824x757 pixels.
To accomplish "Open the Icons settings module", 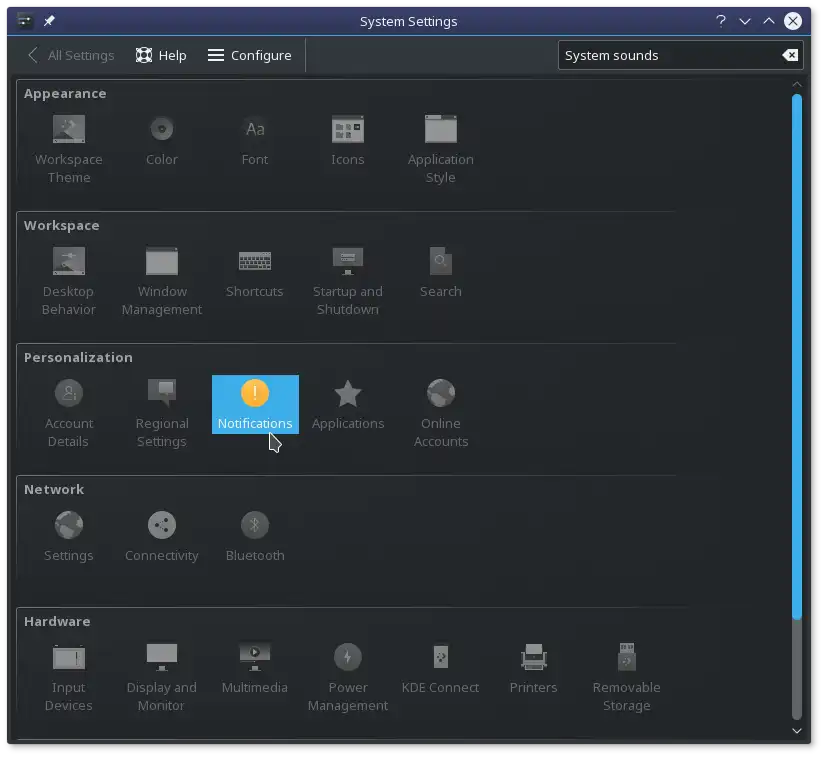I will 347,140.
